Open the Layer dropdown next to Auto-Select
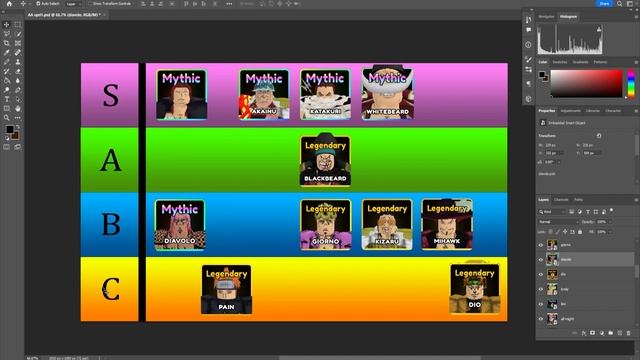 click(72, 4)
